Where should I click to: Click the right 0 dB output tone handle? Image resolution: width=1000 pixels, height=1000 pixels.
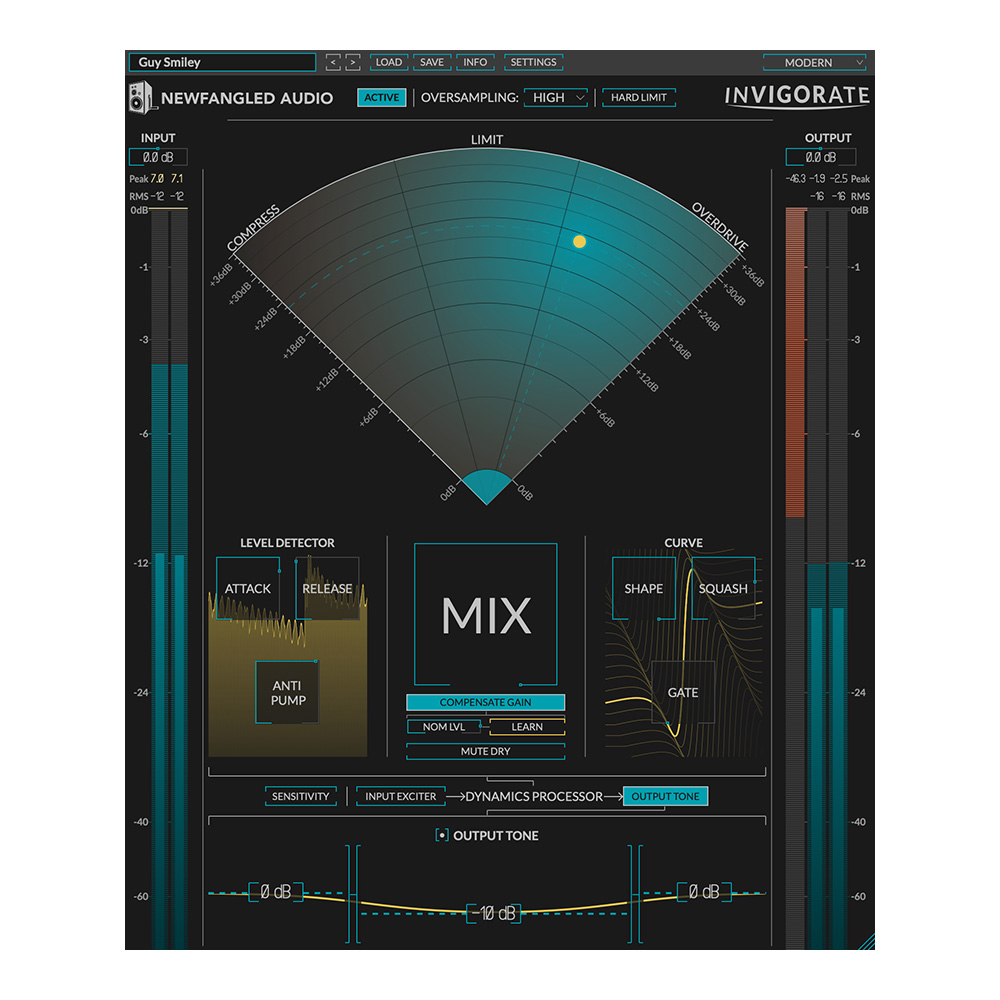(704, 892)
